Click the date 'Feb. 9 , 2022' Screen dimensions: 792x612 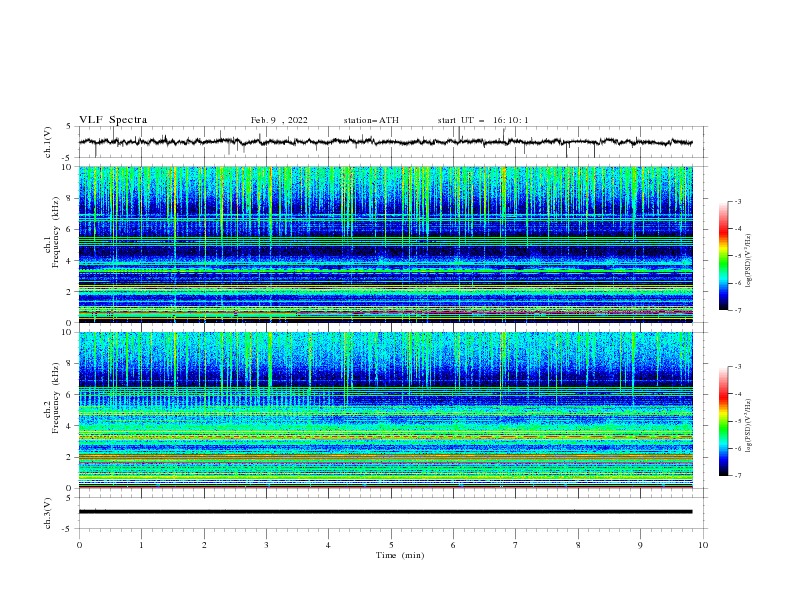click(279, 120)
